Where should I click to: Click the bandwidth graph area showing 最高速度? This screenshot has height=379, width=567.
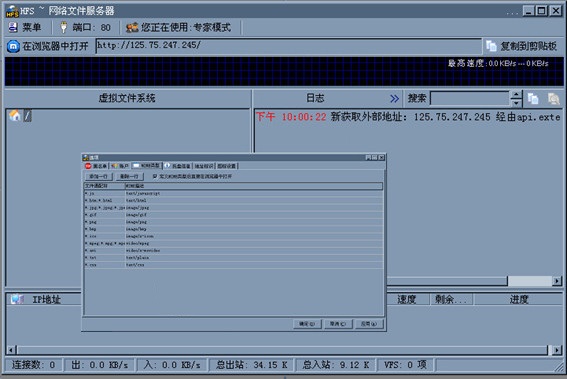click(284, 71)
